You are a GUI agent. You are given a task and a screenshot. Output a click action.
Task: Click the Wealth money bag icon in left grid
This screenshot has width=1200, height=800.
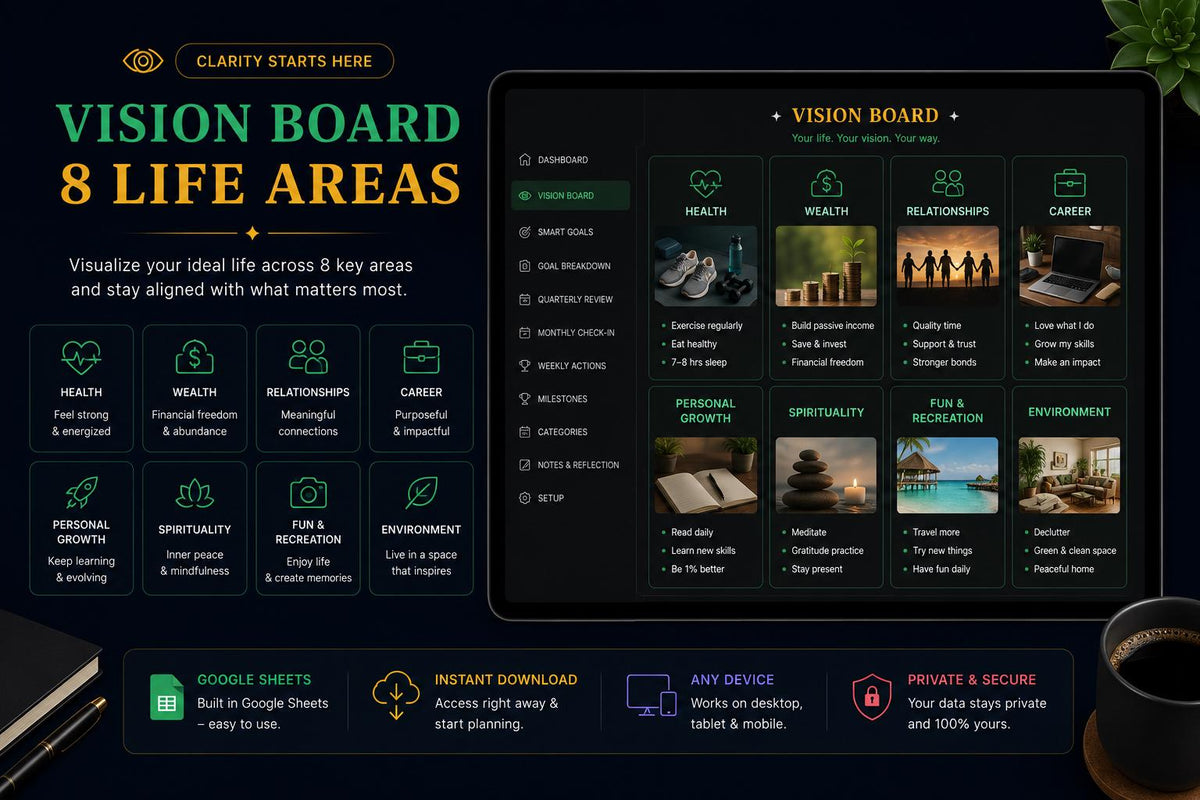pyautogui.click(x=194, y=357)
